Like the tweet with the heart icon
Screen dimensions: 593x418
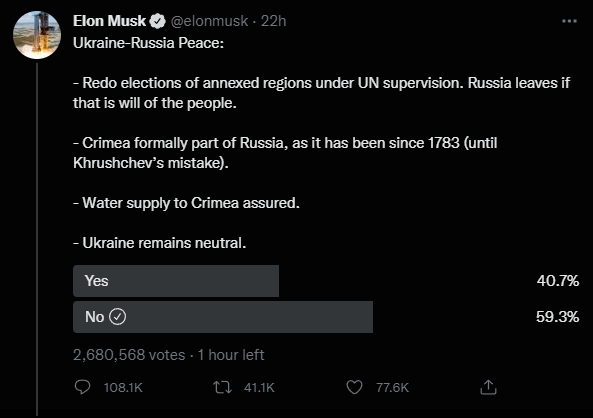(354, 387)
